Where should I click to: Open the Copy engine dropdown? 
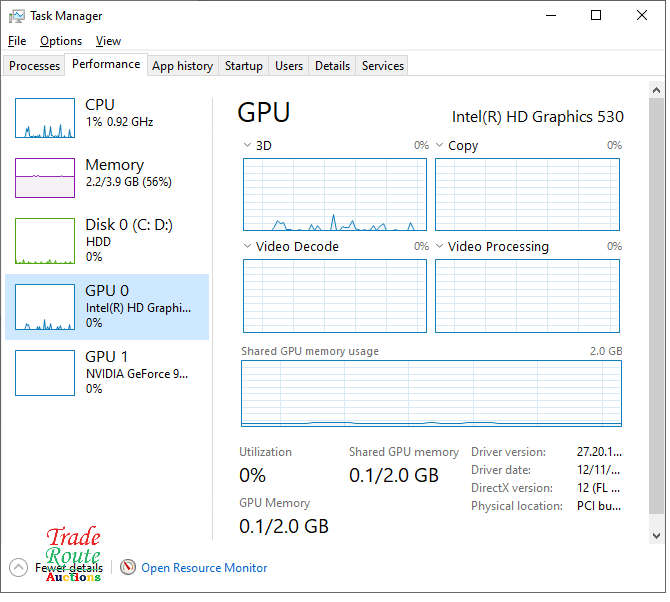(440, 146)
